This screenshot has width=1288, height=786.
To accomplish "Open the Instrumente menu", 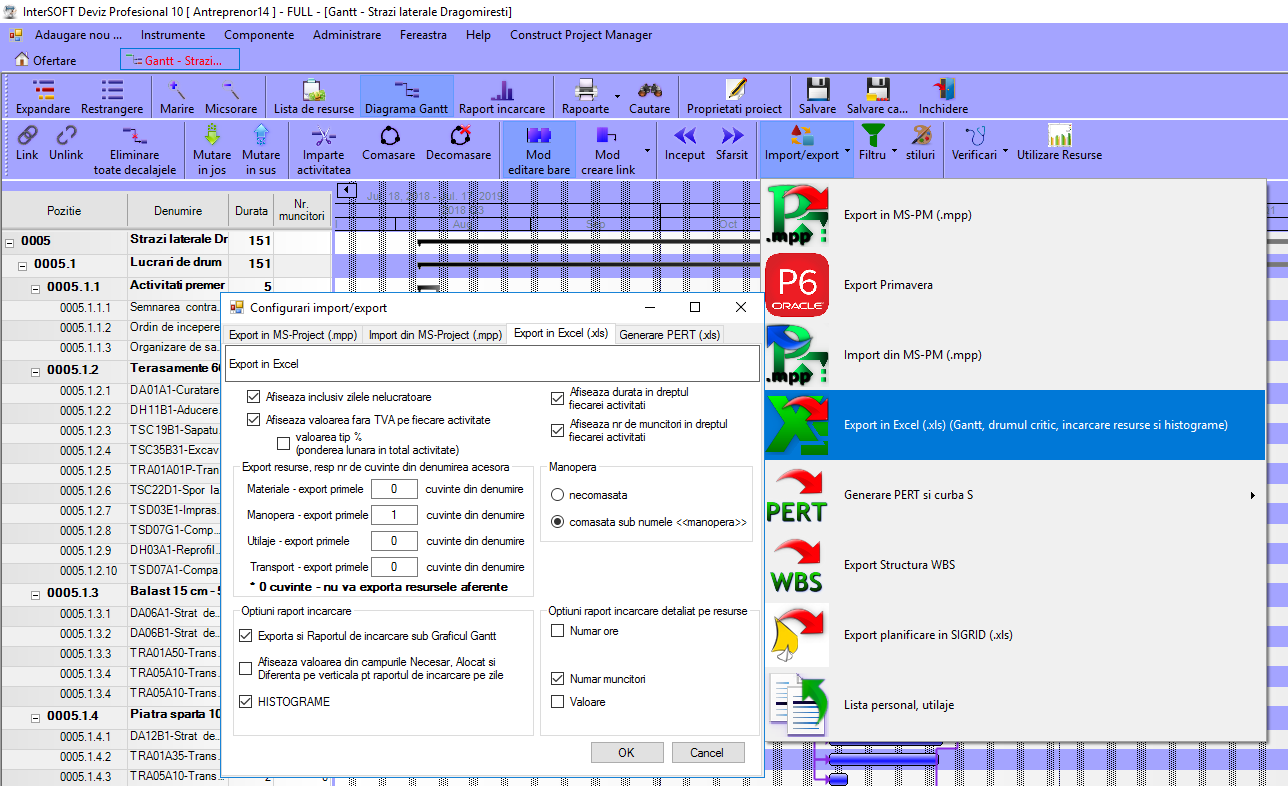I will 173,35.
